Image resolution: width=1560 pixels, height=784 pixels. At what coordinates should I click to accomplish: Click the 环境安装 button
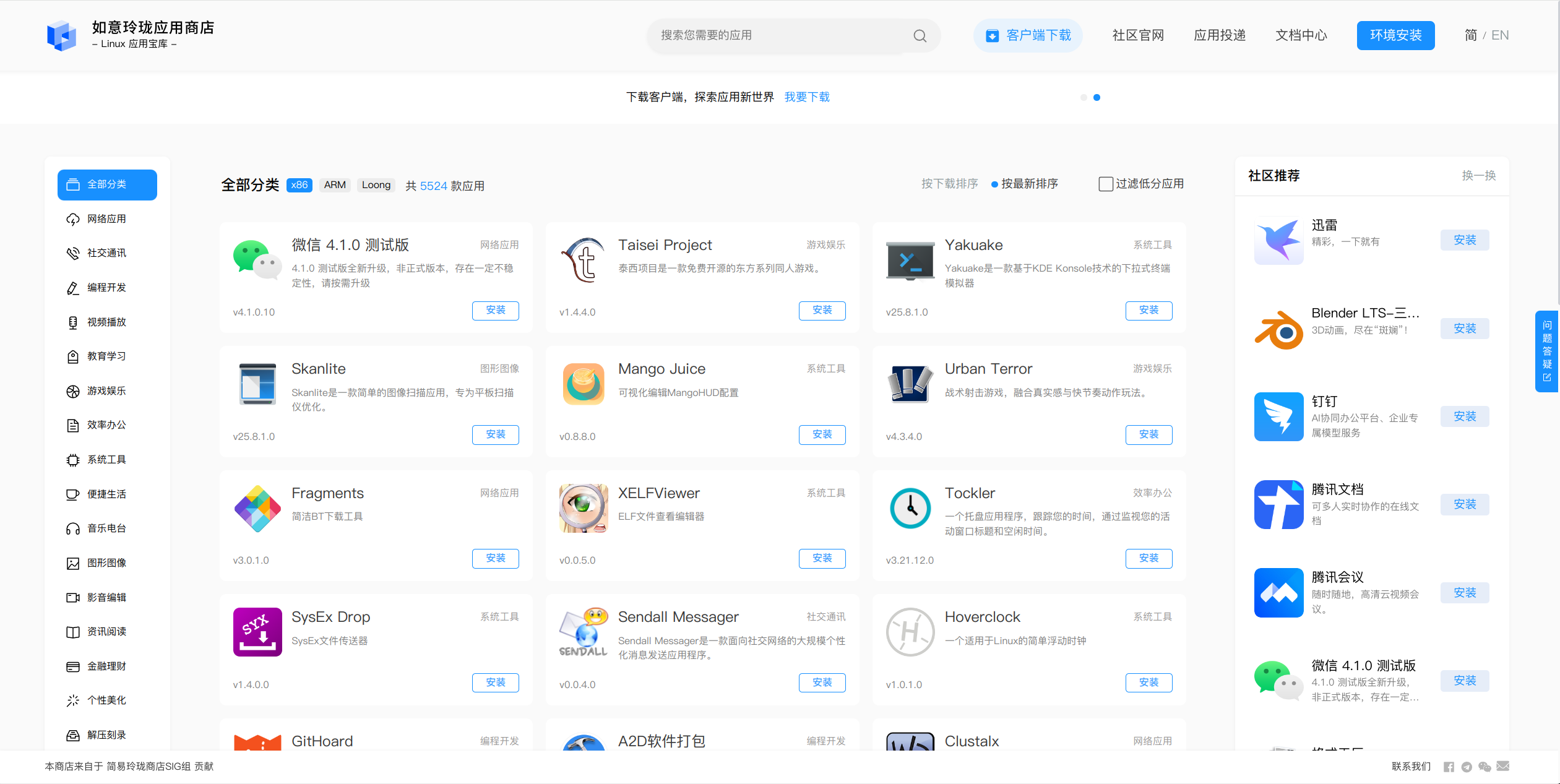[x=1395, y=35]
